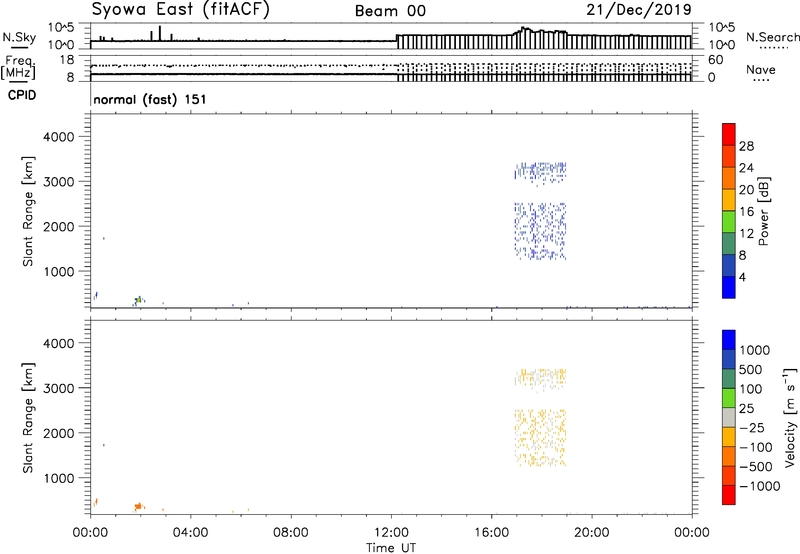Pick the gray segment of Velocity colorbar
The image size is (800, 554).
[729, 417]
